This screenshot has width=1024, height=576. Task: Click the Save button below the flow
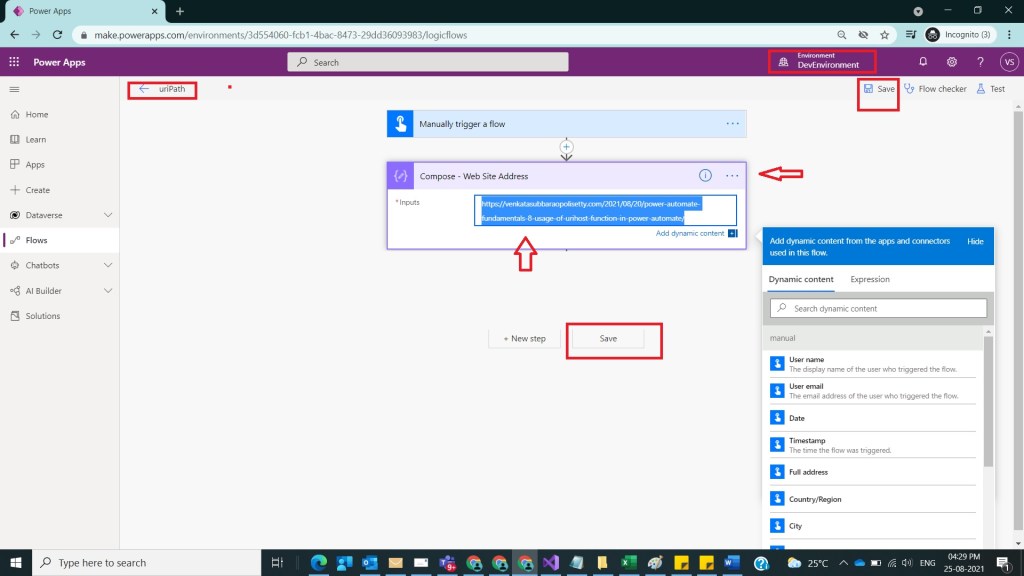(608, 338)
